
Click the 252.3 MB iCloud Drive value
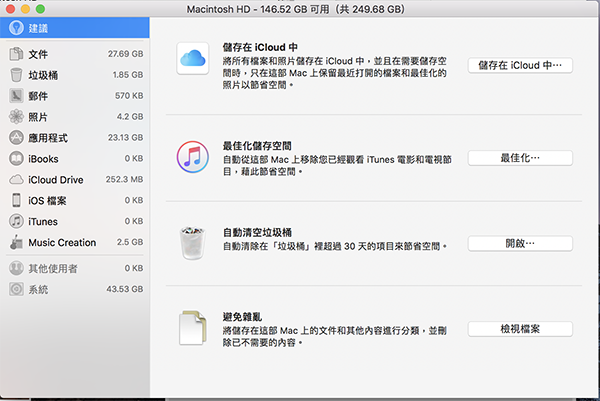pyautogui.click(x=124, y=179)
